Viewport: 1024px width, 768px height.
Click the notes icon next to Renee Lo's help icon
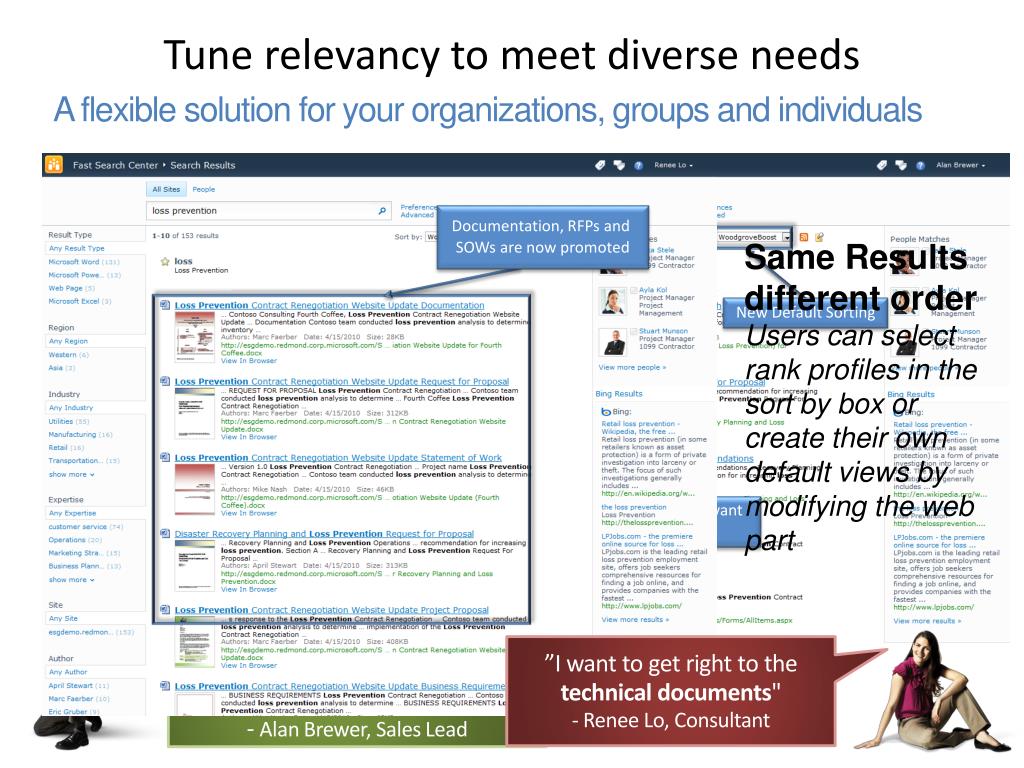[x=619, y=165]
